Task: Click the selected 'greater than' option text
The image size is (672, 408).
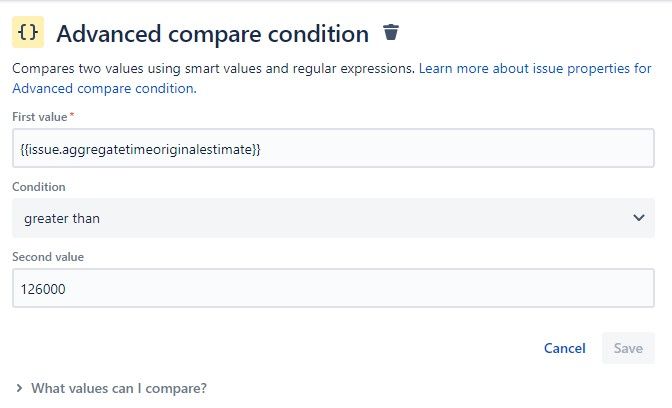Action: click(61, 218)
